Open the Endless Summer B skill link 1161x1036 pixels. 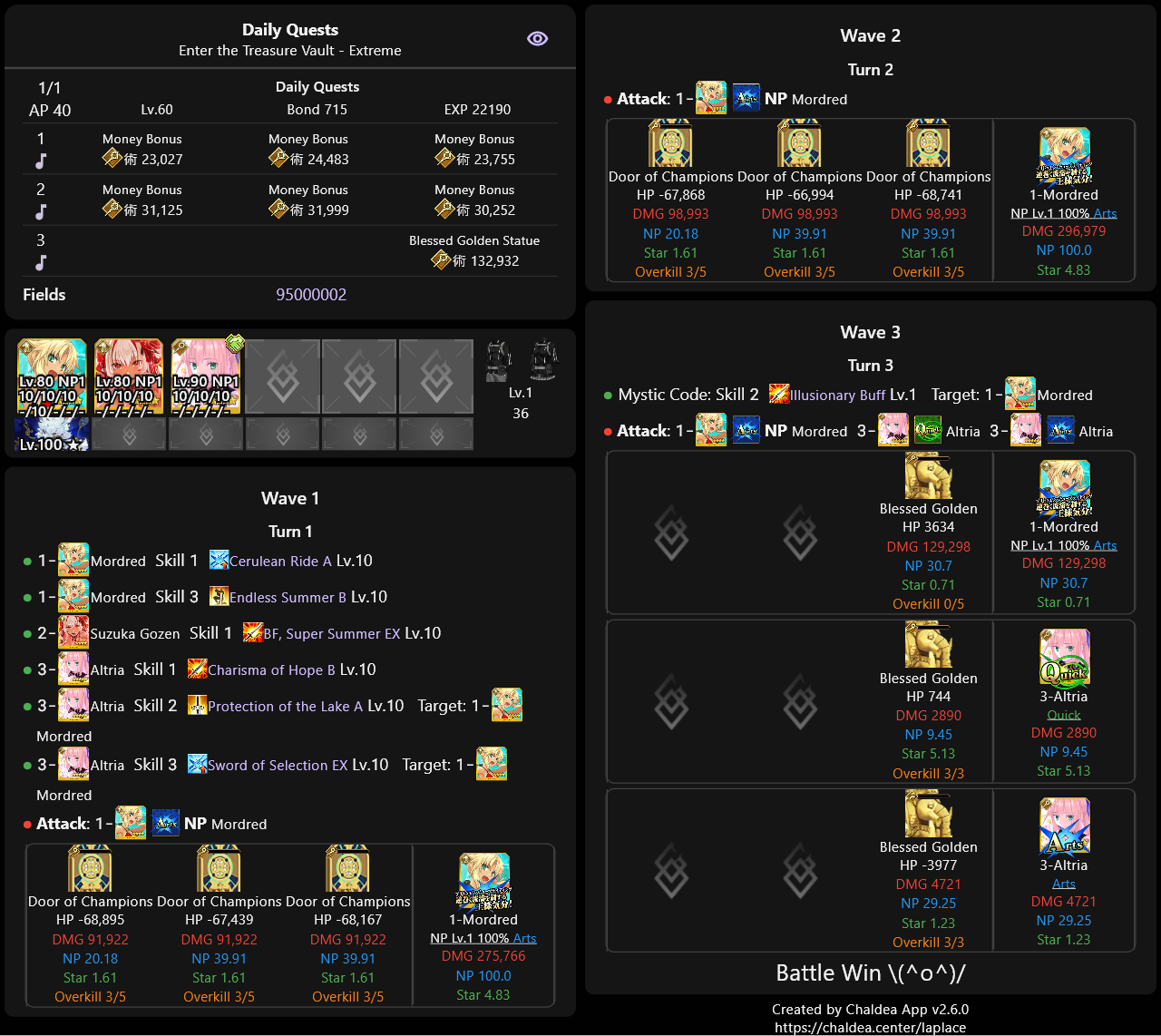[288, 597]
